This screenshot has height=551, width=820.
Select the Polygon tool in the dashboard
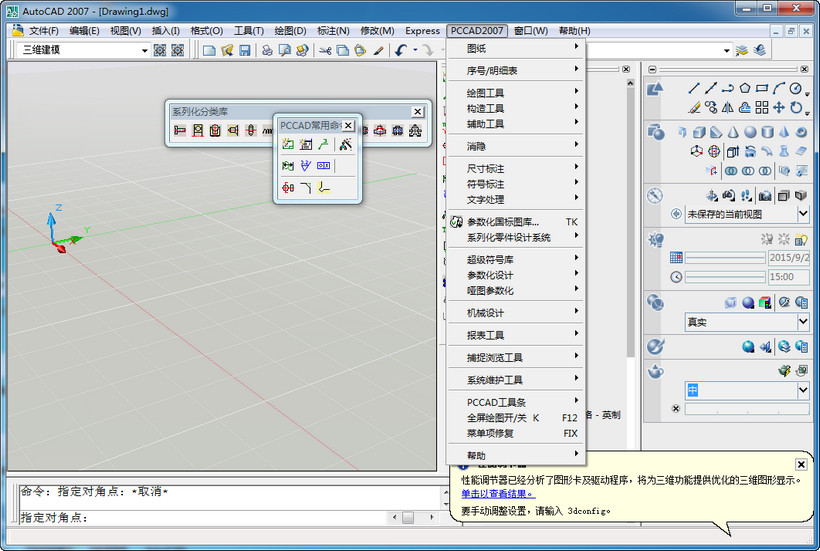coord(744,88)
